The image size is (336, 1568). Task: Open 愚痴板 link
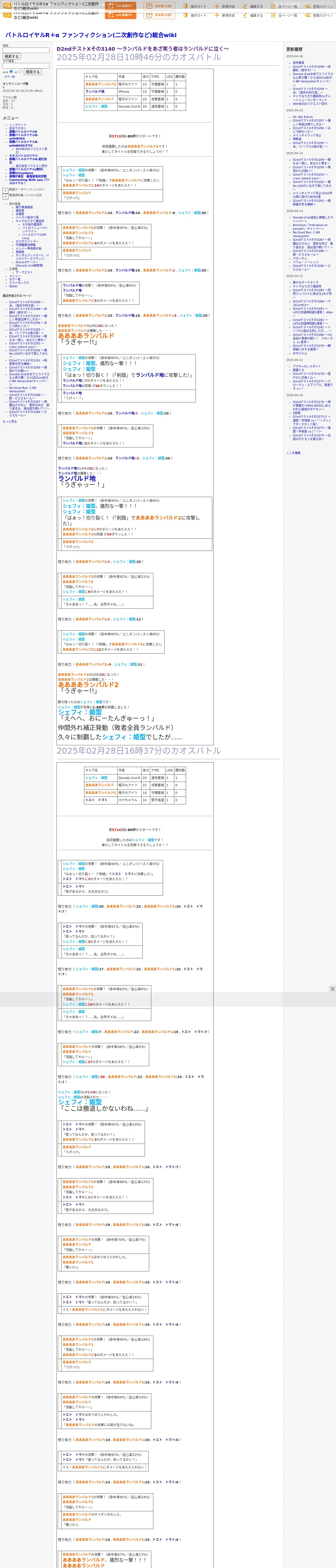(x=20, y=251)
